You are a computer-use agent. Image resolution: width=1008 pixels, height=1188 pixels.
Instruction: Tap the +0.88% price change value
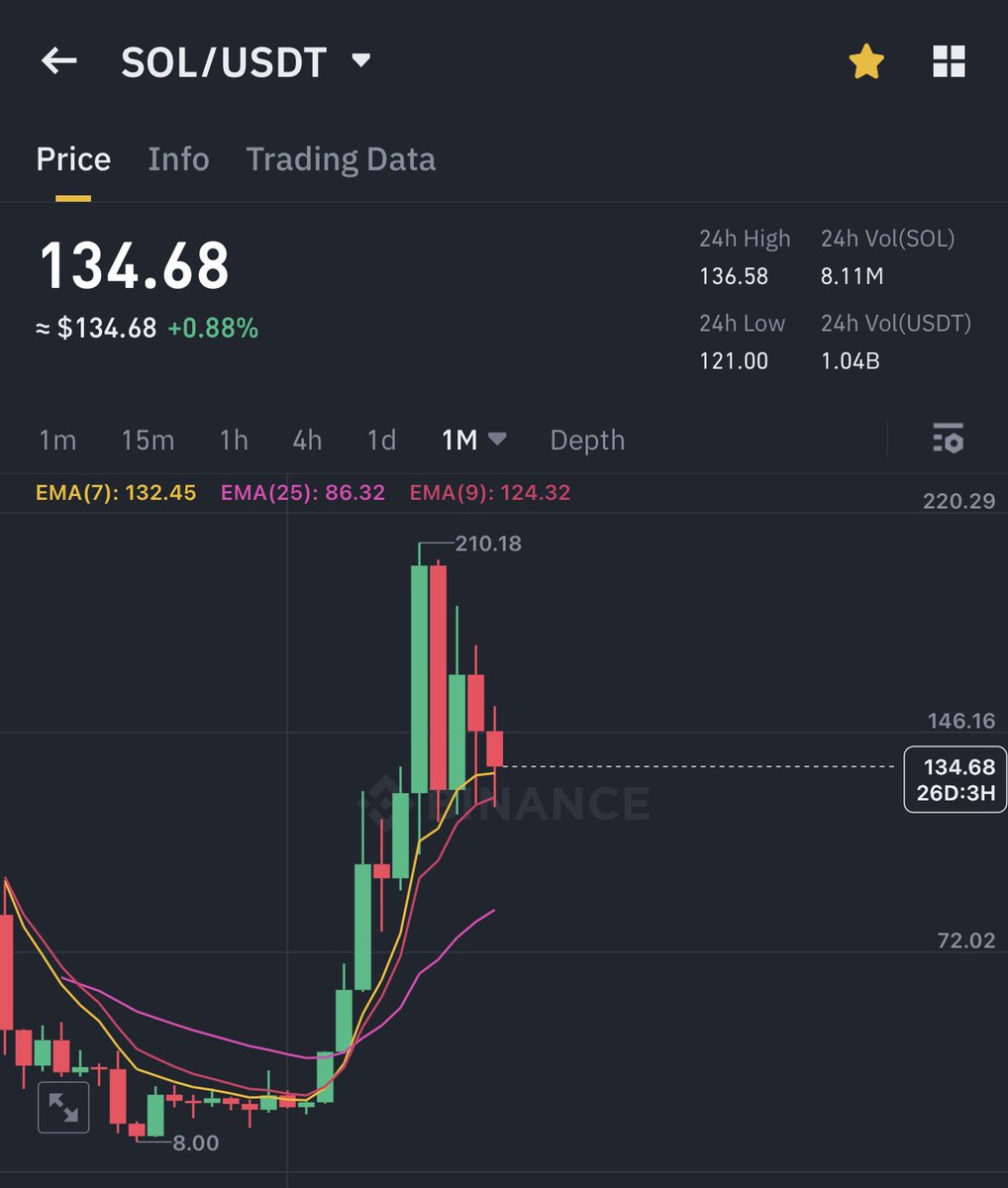[x=213, y=328]
